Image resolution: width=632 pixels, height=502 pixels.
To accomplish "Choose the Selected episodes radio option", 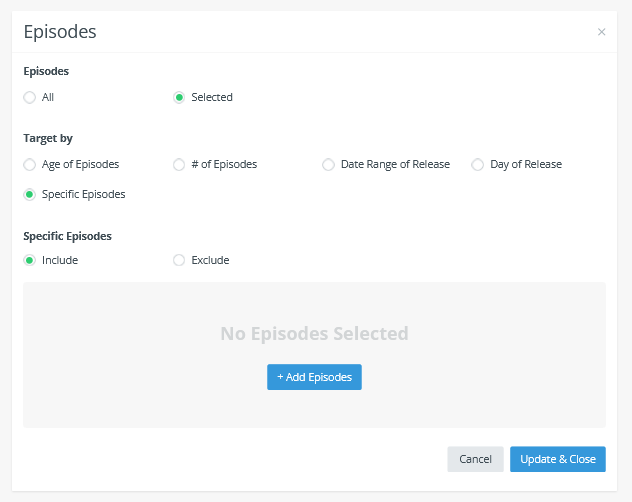I will click(179, 98).
